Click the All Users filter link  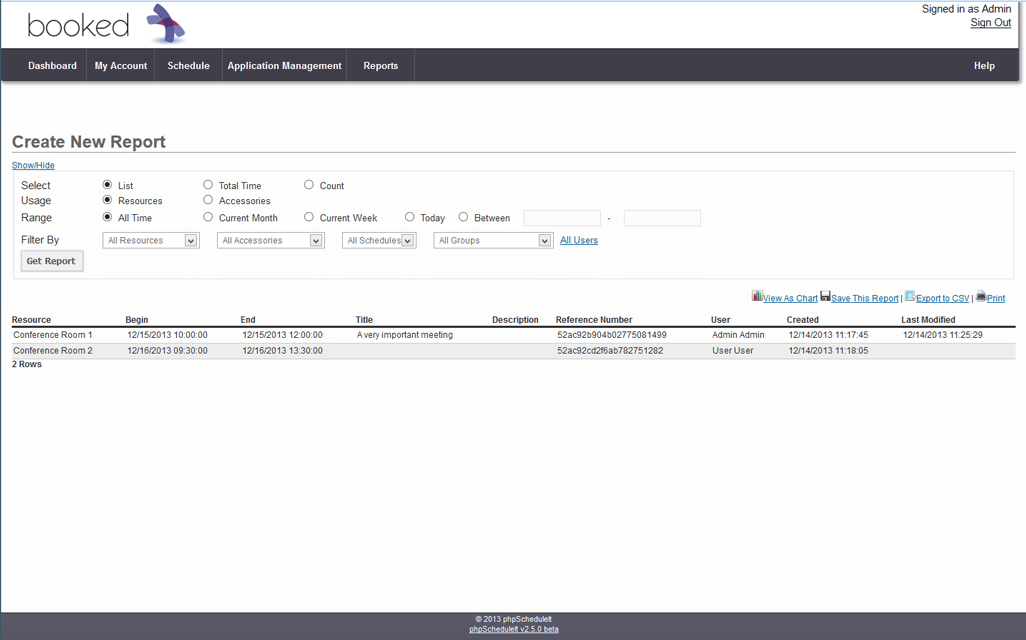pyautogui.click(x=579, y=240)
